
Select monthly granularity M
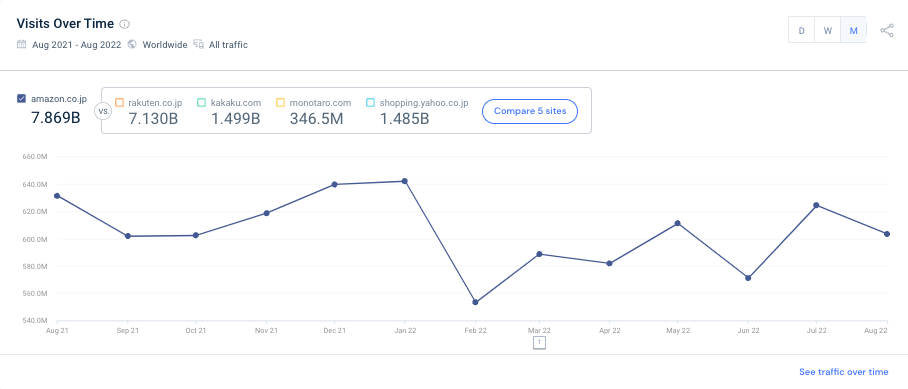click(853, 31)
